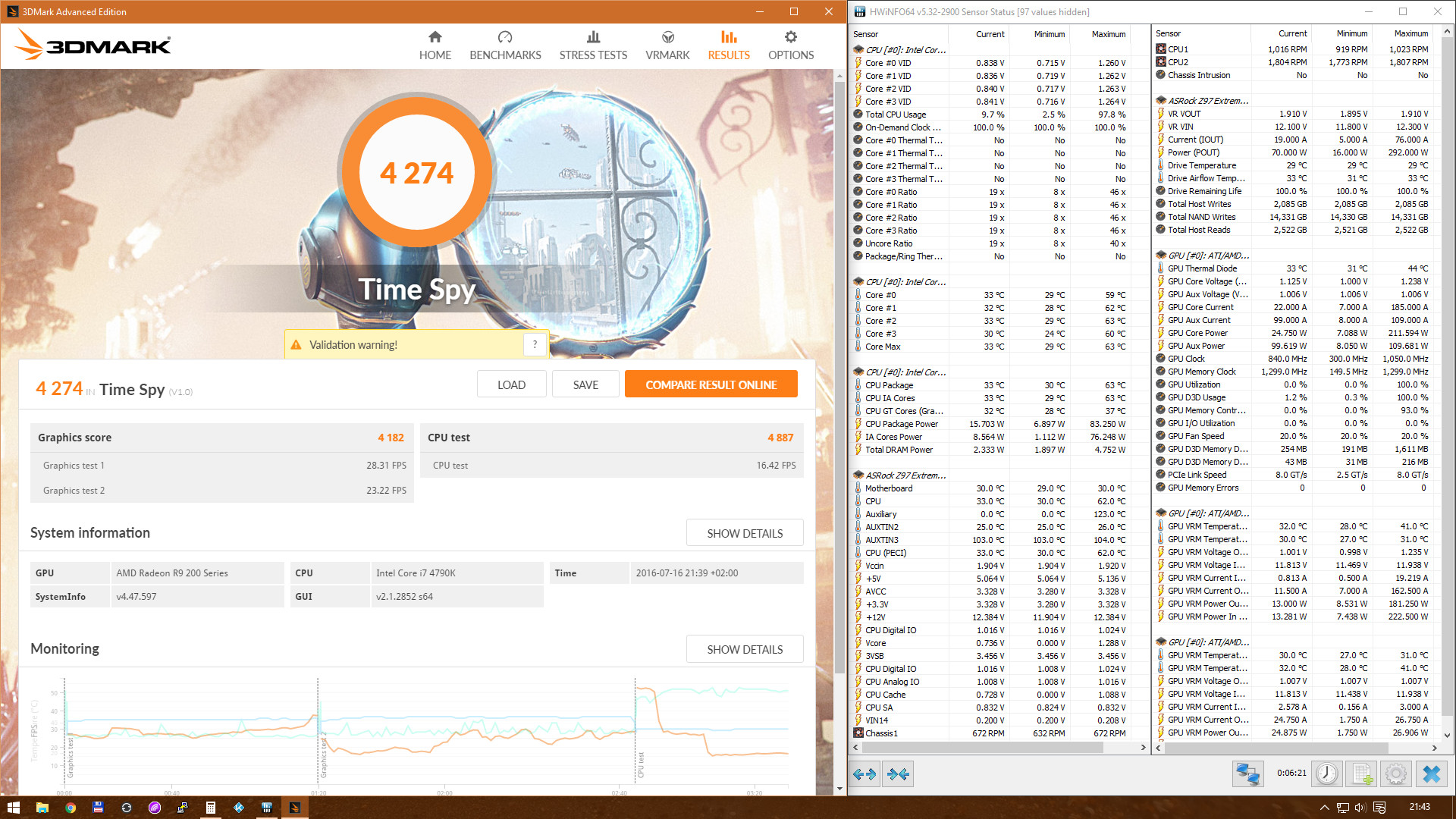Select the Graphics test 2 FPS row

coord(222,491)
